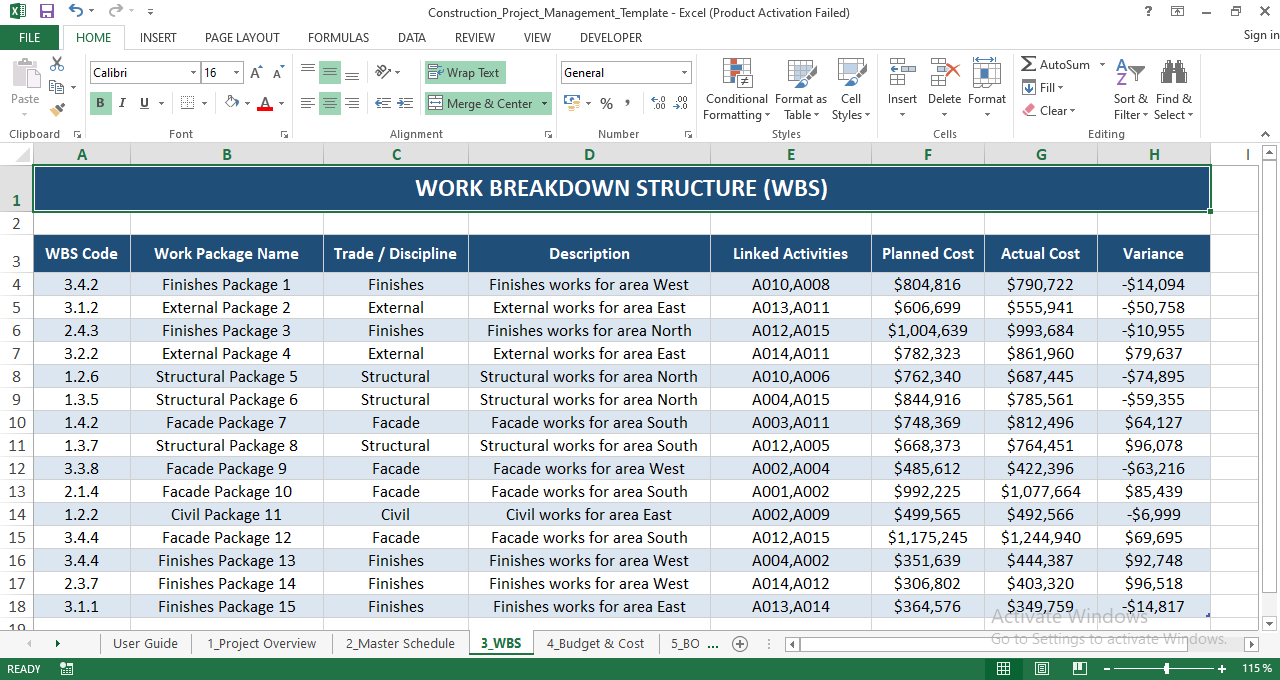Select the Format Painter tool
The width and height of the screenshot is (1280, 680).
[57, 110]
